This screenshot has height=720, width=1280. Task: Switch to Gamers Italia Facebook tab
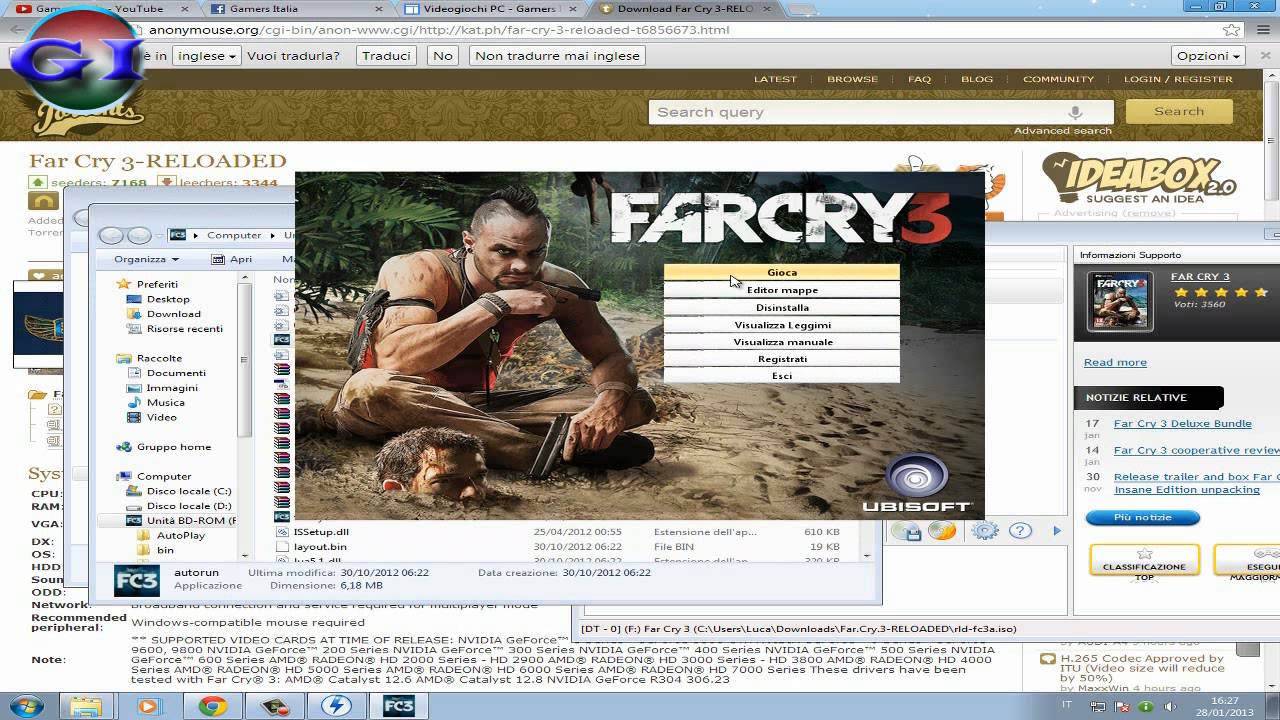[x=296, y=9]
